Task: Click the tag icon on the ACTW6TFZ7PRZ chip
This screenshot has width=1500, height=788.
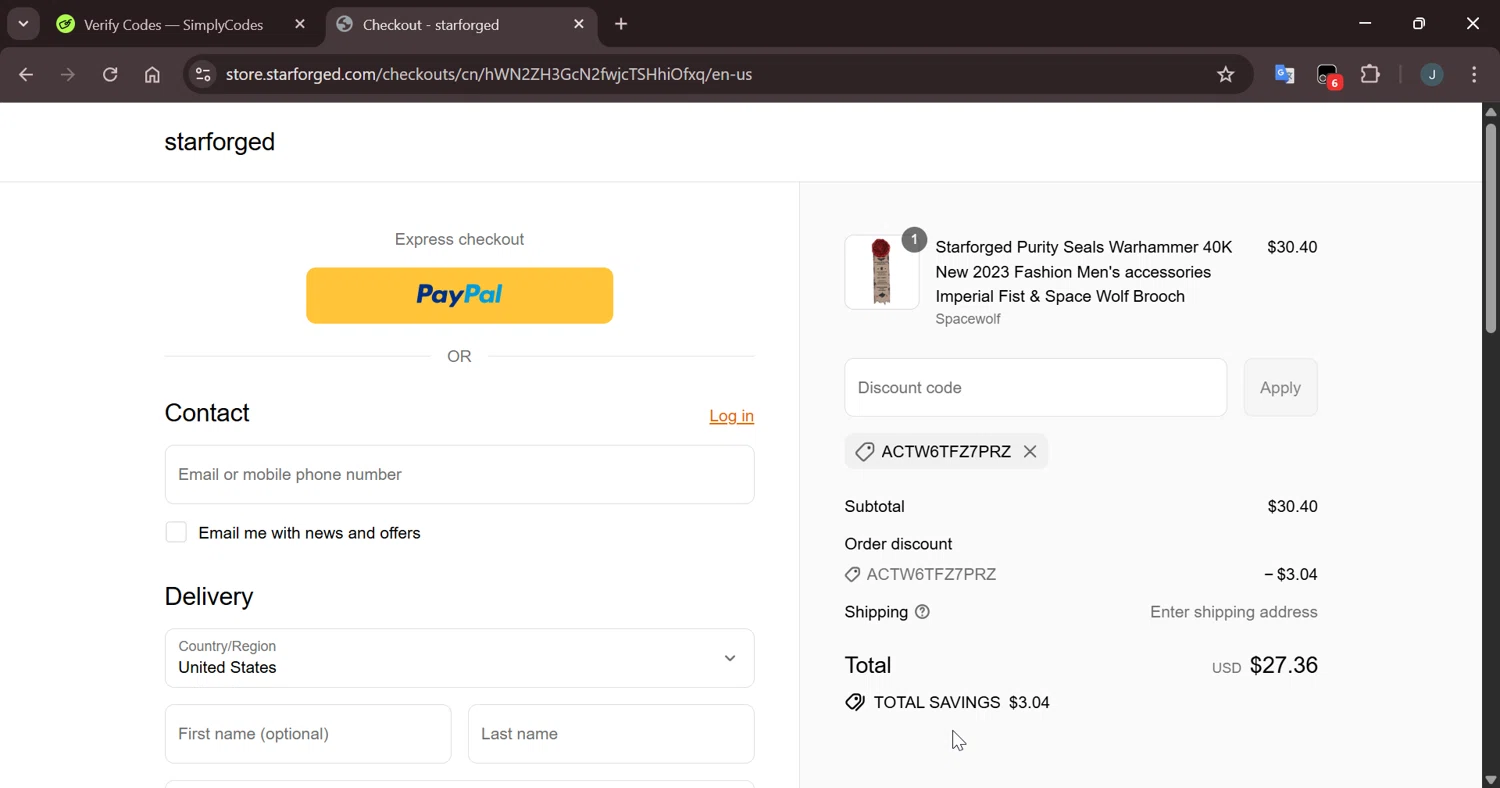Action: click(865, 452)
